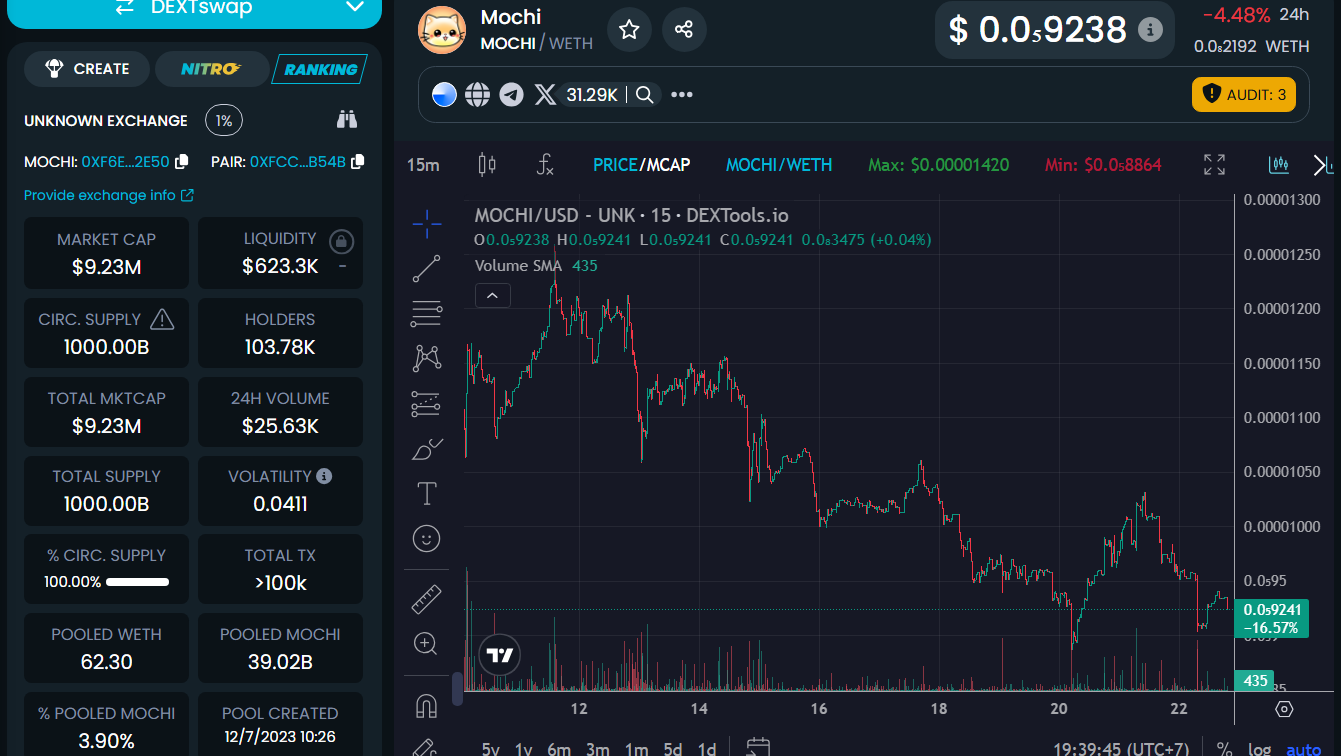This screenshot has width=1341, height=756.
Task: Switch to the RANKING tab
Action: pos(320,69)
